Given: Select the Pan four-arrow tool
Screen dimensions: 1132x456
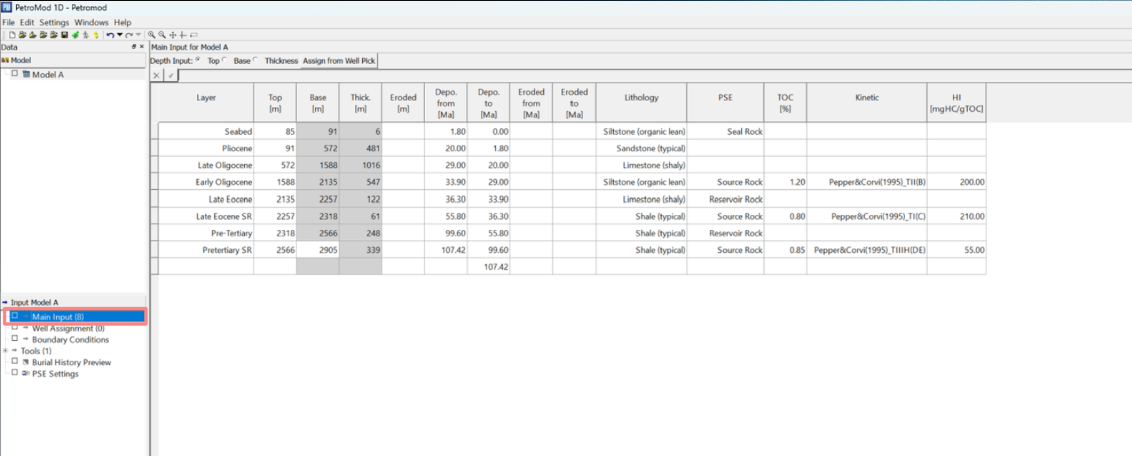Looking at the screenshot, I should point(173,35).
